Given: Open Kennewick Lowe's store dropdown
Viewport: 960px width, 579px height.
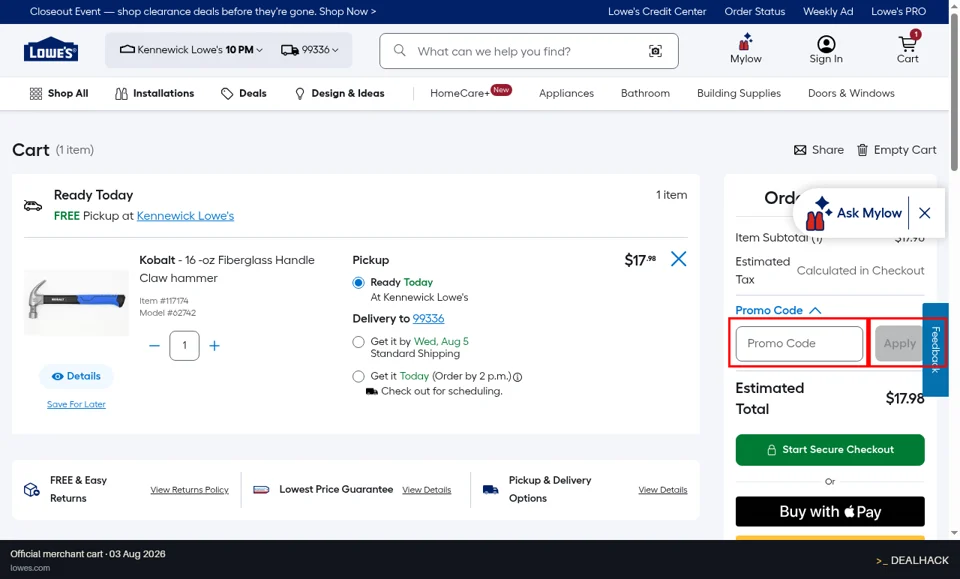Looking at the screenshot, I should [x=191, y=50].
